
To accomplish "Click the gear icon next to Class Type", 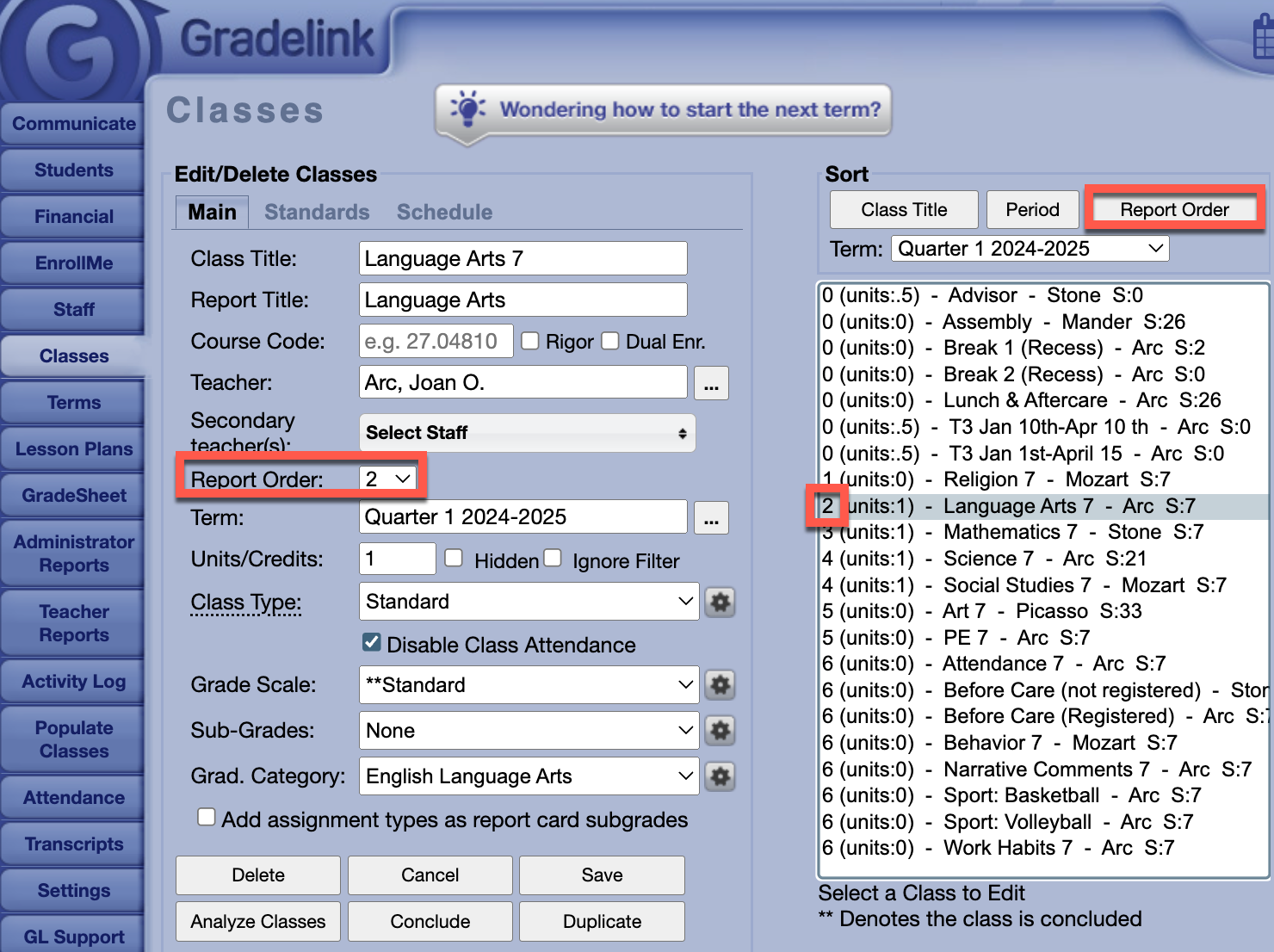I will [720, 602].
